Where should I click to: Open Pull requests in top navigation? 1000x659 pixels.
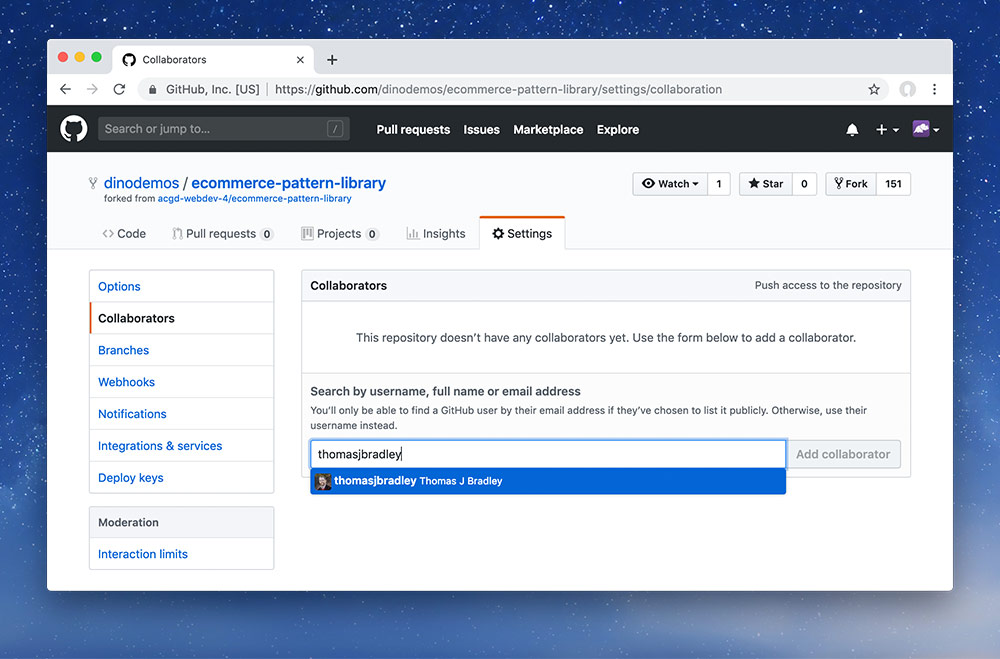click(413, 130)
